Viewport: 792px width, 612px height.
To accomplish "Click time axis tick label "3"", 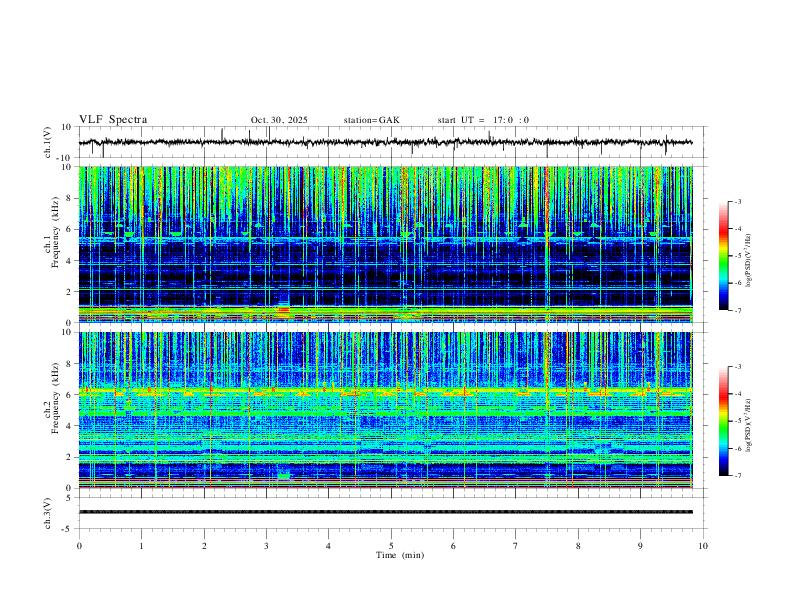I will click(x=266, y=546).
